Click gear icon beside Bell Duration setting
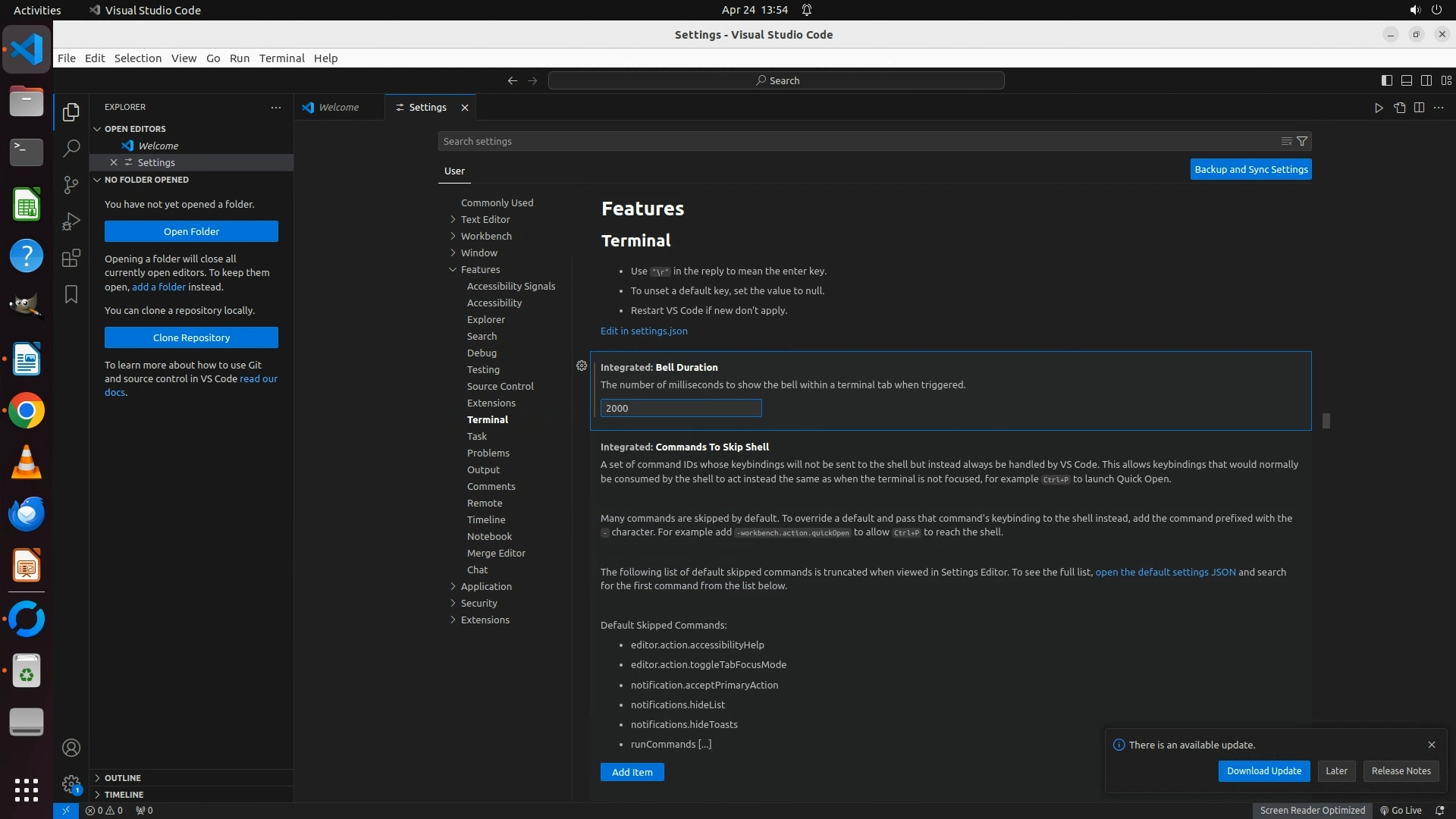This screenshot has height=819, width=1456. [x=582, y=366]
